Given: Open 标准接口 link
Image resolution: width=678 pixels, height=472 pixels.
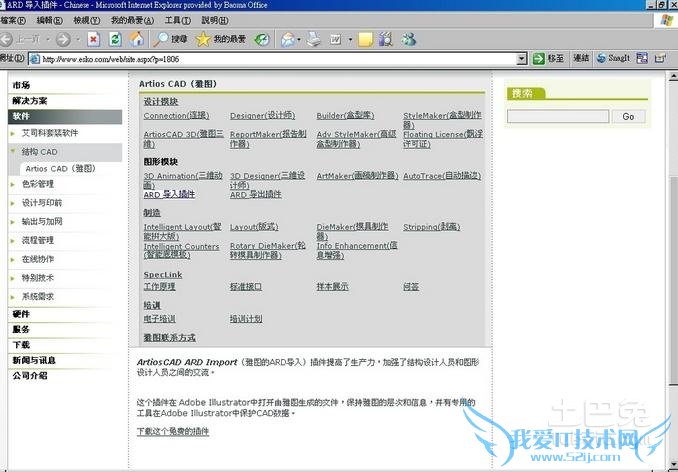Looking at the screenshot, I should (246, 287).
